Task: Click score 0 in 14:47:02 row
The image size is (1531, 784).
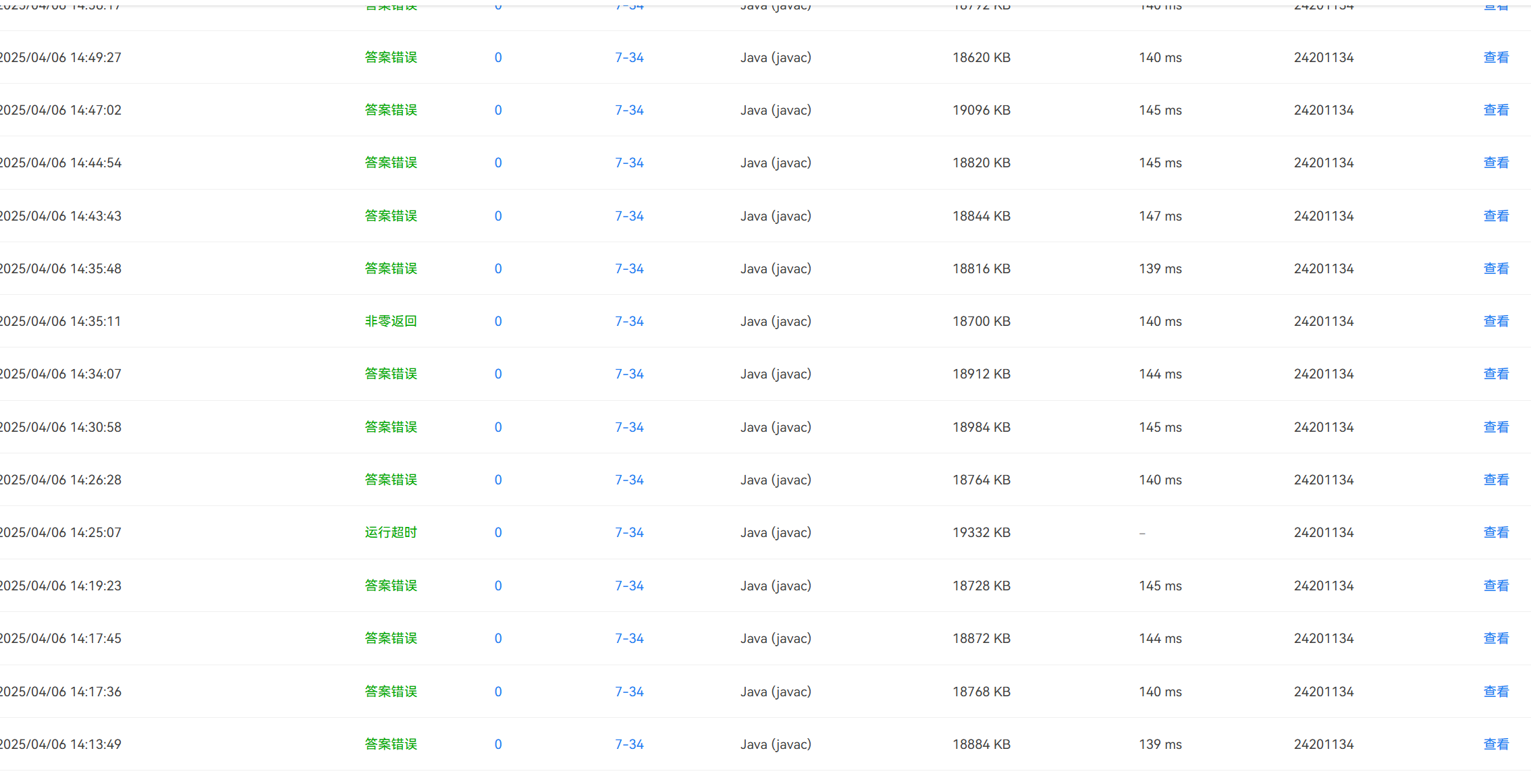Action: (x=498, y=110)
